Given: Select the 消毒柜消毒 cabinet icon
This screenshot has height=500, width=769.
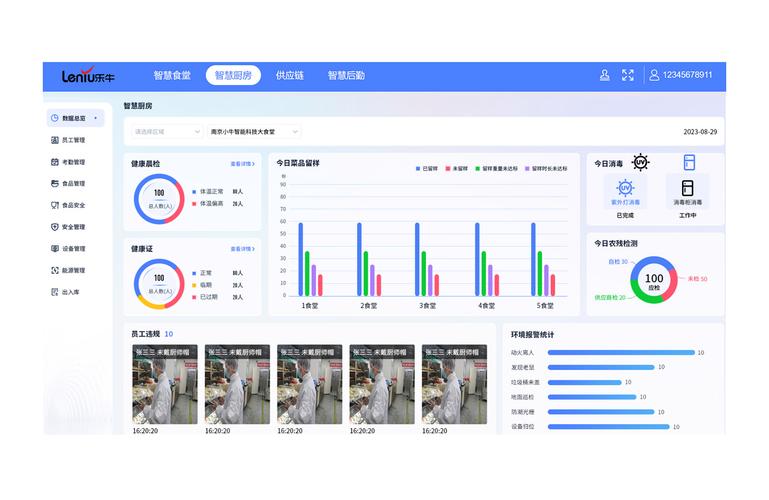Looking at the screenshot, I should tap(687, 188).
